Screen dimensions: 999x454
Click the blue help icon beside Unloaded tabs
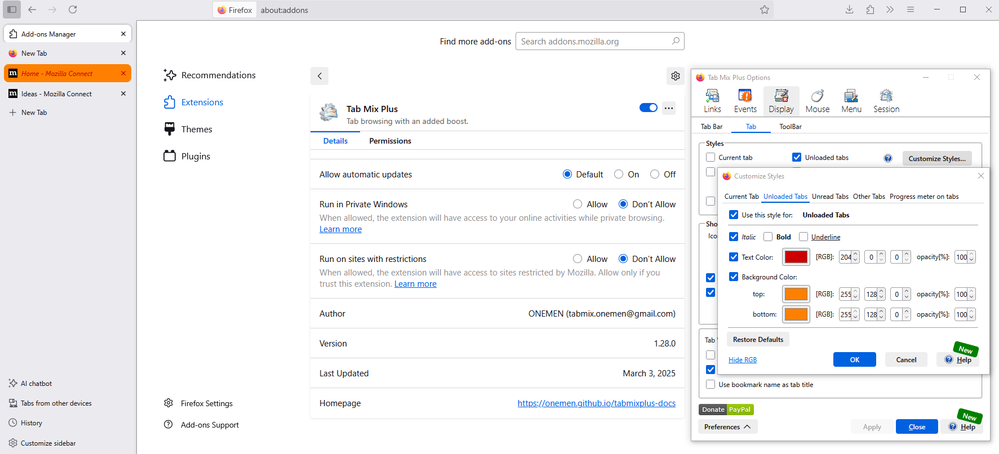click(888, 157)
